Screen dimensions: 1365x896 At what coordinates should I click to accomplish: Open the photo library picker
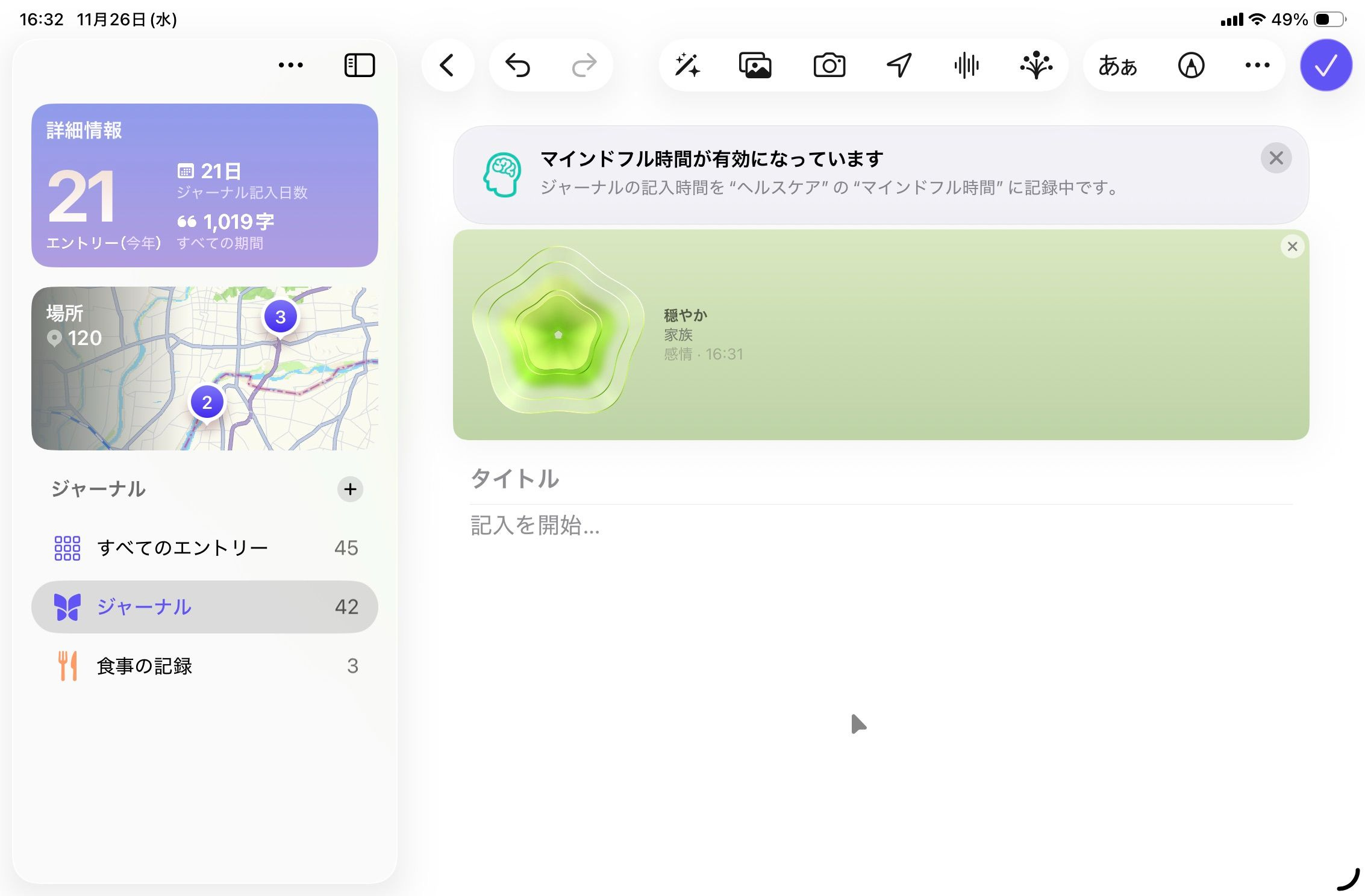[x=755, y=65]
